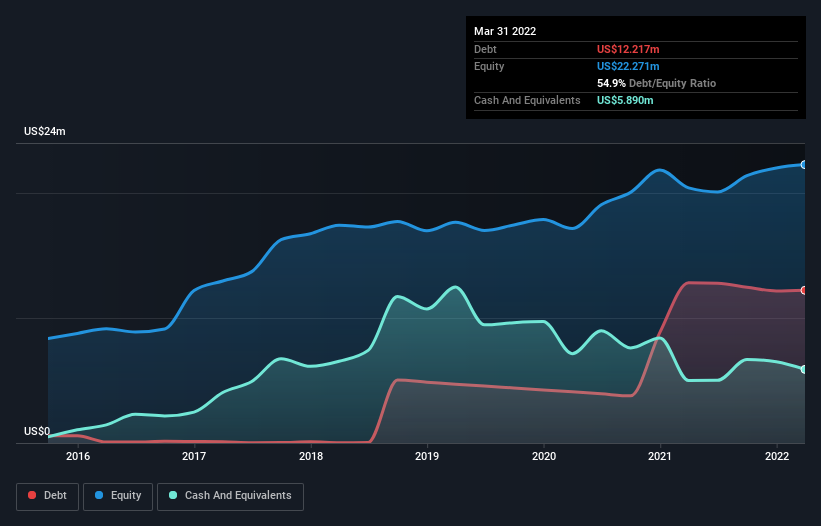Click the Mar 31 2022 tooltip date

point(505,31)
